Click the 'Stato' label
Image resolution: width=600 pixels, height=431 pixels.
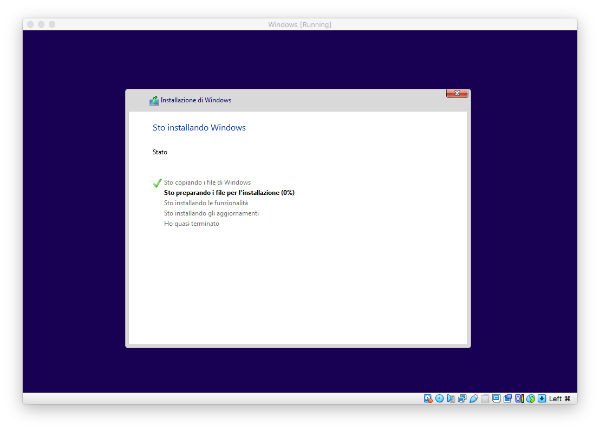160,152
